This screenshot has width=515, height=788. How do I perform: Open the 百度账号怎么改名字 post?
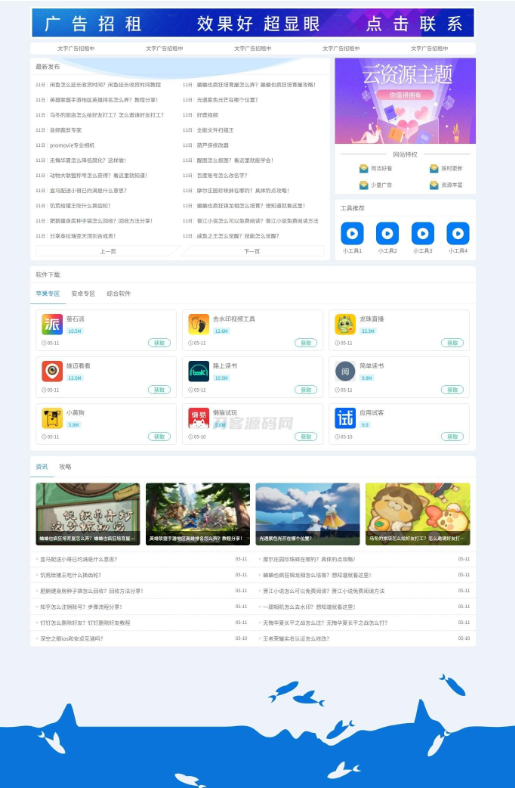pos(222,175)
